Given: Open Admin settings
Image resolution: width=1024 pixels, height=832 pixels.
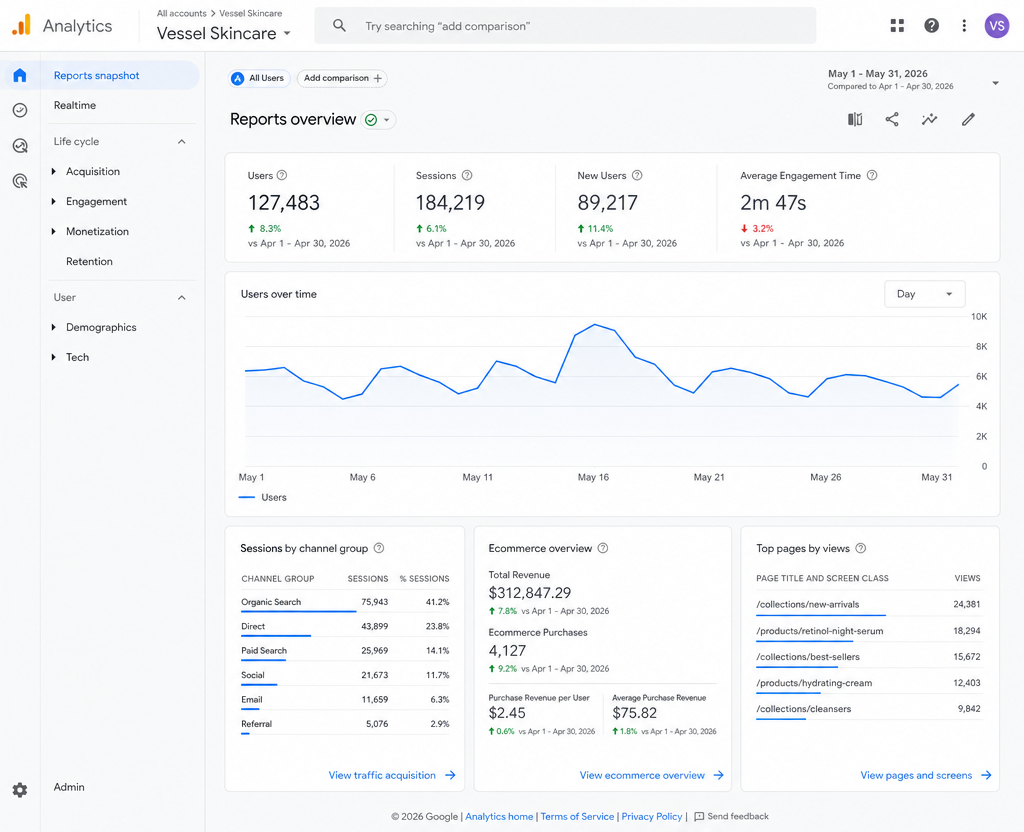Looking at the screenshot, I should [69, 787].
